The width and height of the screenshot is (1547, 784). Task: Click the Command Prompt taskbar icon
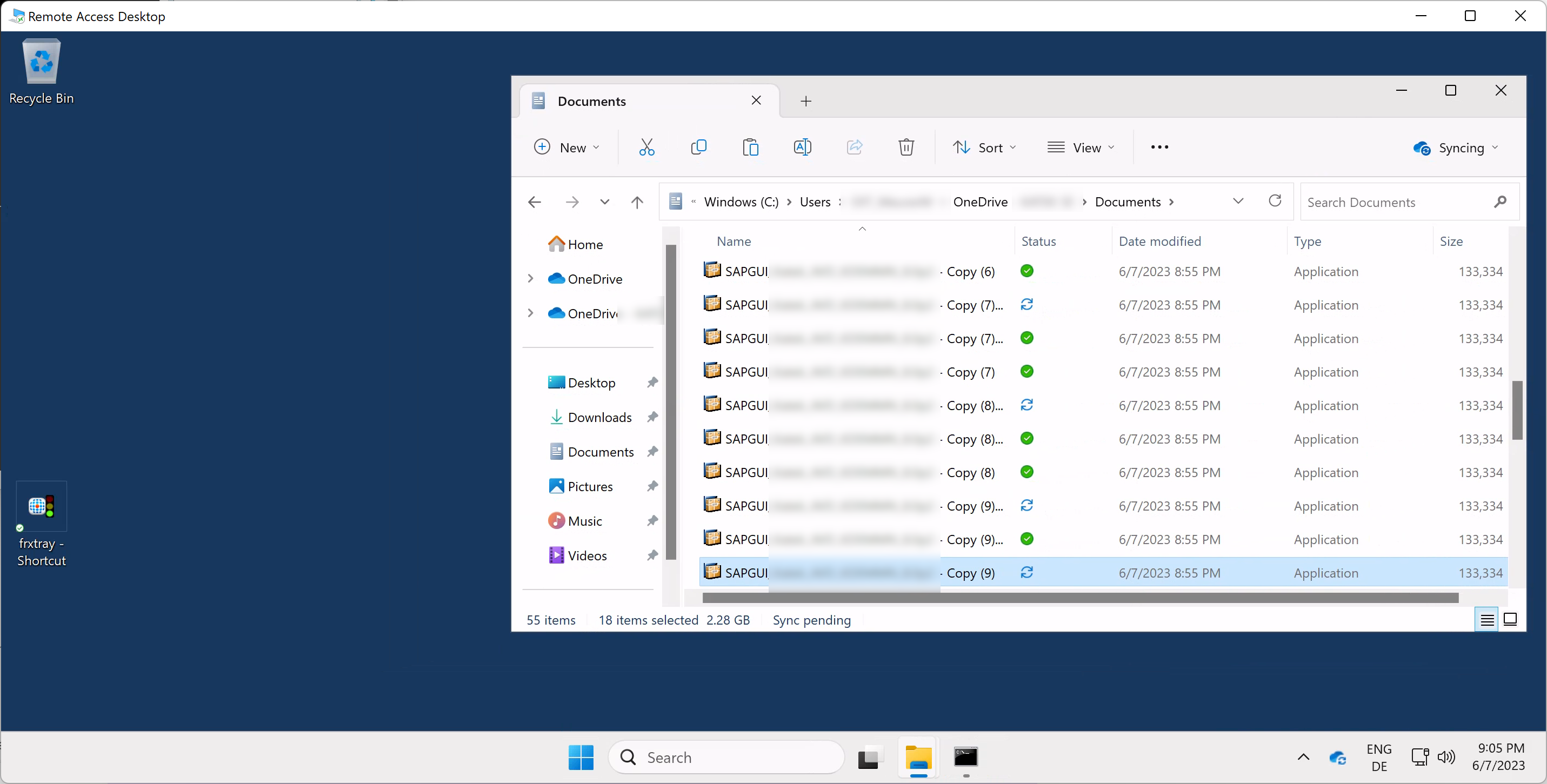click(x=966, y=757)
